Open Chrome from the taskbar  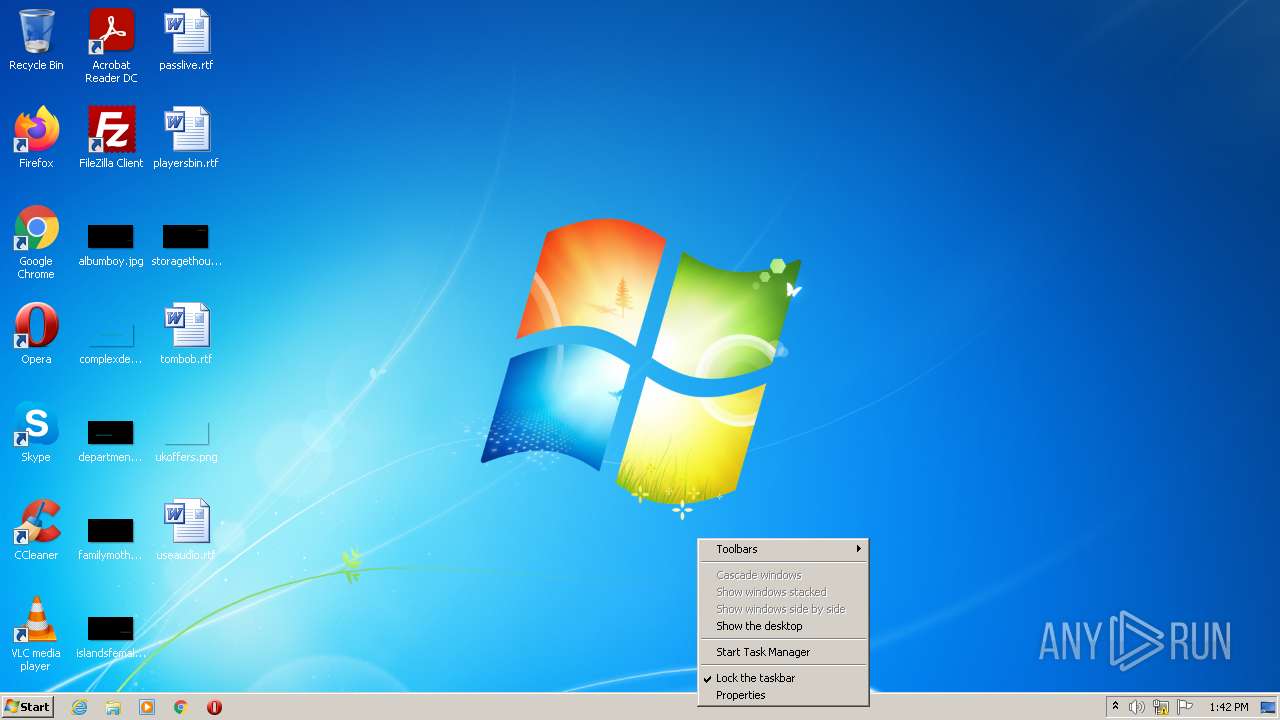point(181,707)
